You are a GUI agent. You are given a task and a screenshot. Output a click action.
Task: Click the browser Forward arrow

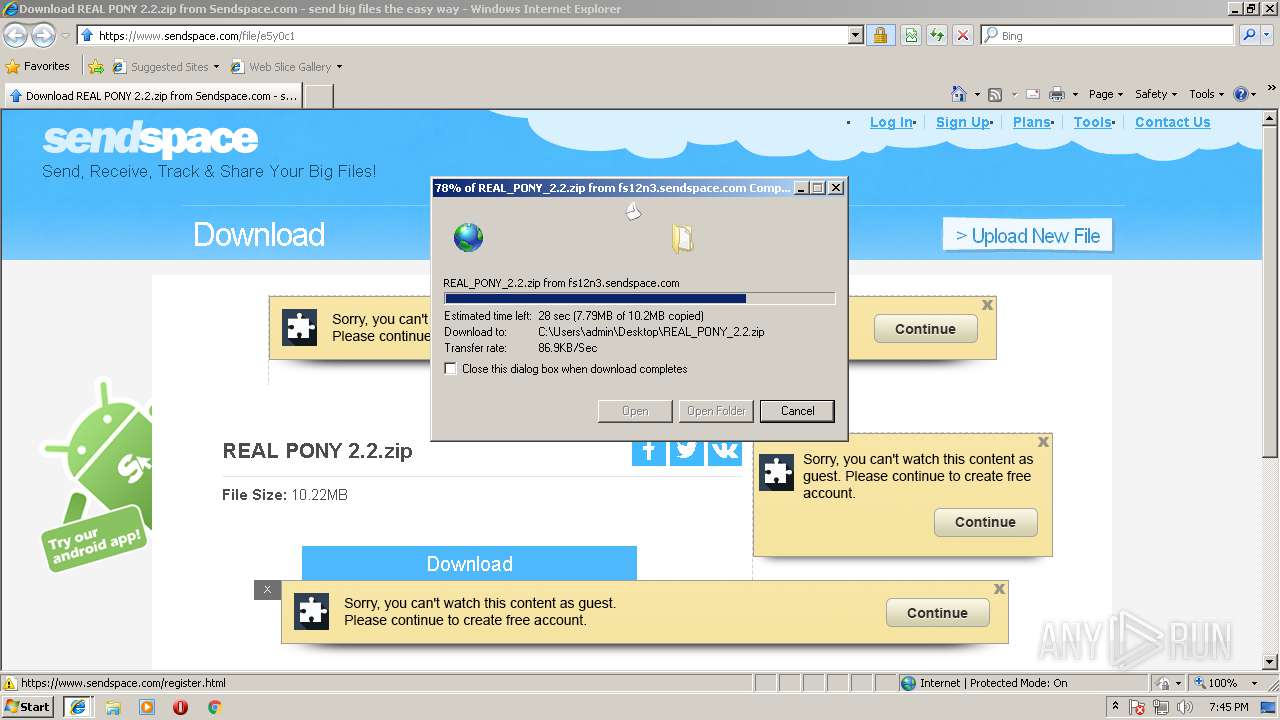click(x=43, y=35)
